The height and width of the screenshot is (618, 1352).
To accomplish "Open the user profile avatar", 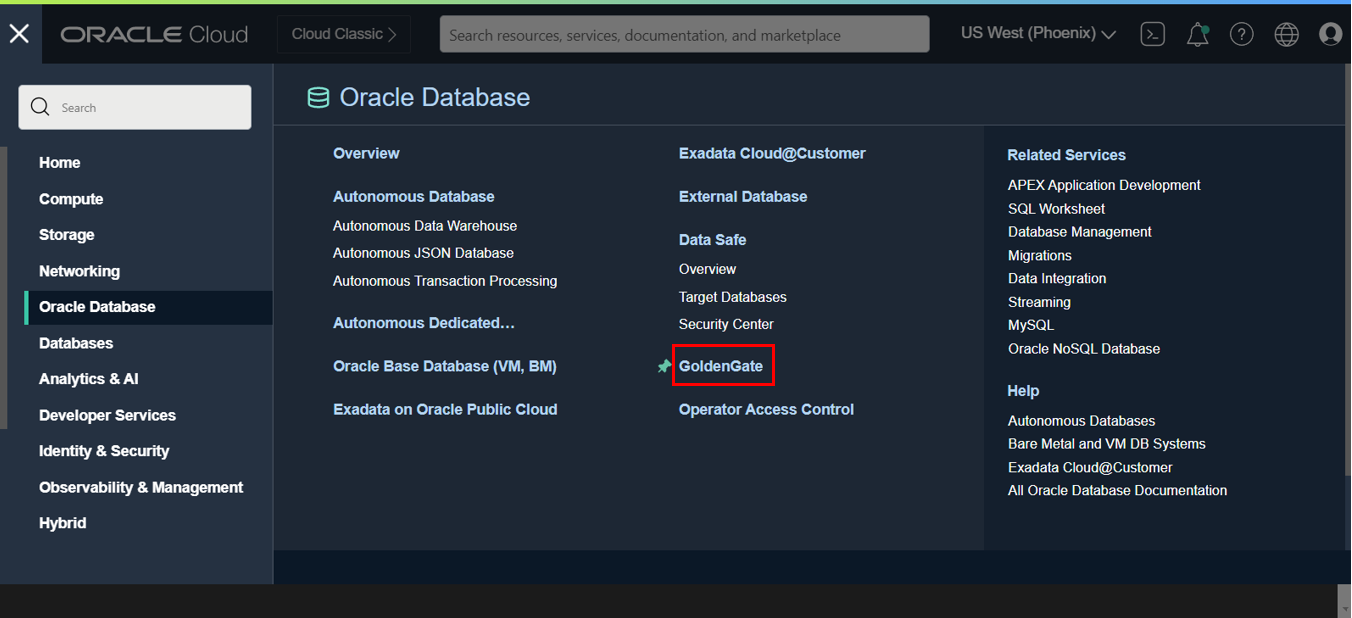I will click(x=1330, y=33).
